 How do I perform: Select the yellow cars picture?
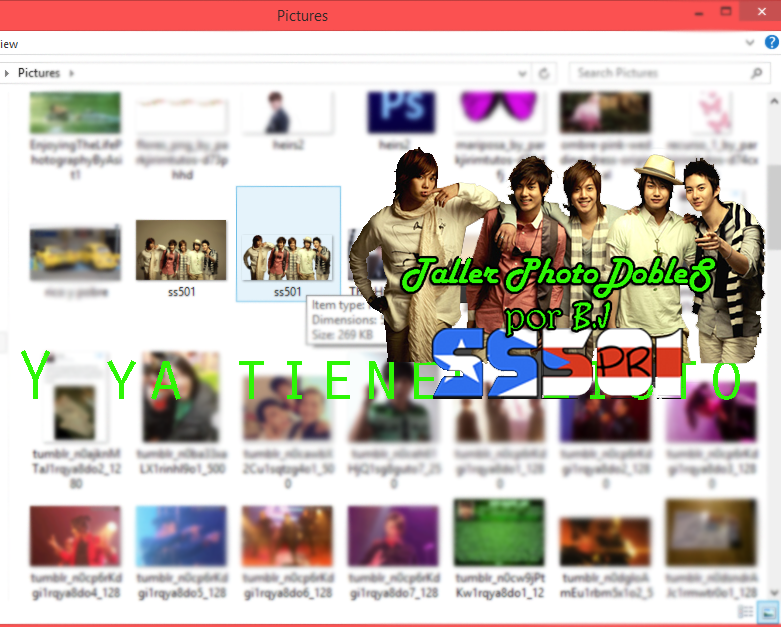click(75, 260)
